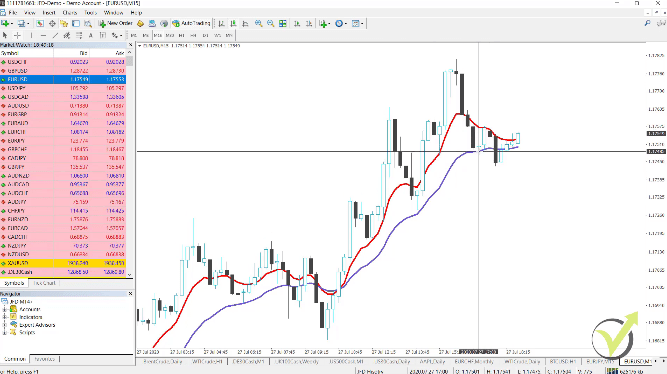Open the File menu

click(x=13, y=13)
